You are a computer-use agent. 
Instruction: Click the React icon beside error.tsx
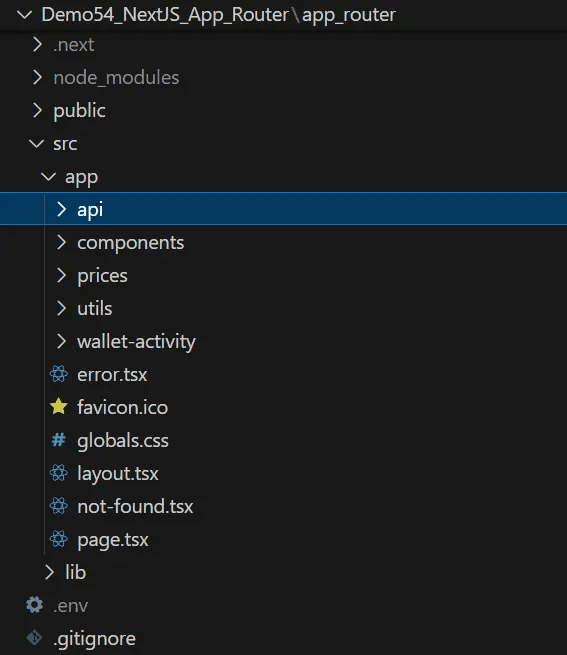click(58, 374)
